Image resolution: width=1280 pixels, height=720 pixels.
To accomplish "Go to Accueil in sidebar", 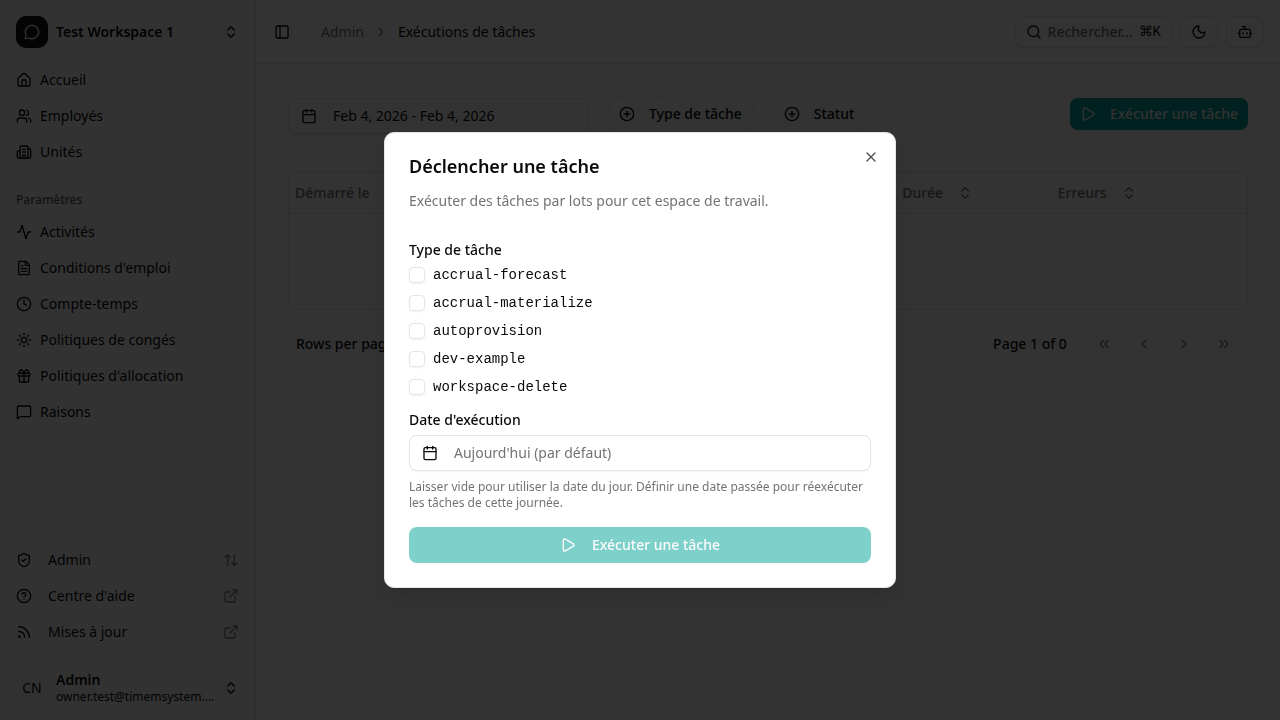I will 63,80.
